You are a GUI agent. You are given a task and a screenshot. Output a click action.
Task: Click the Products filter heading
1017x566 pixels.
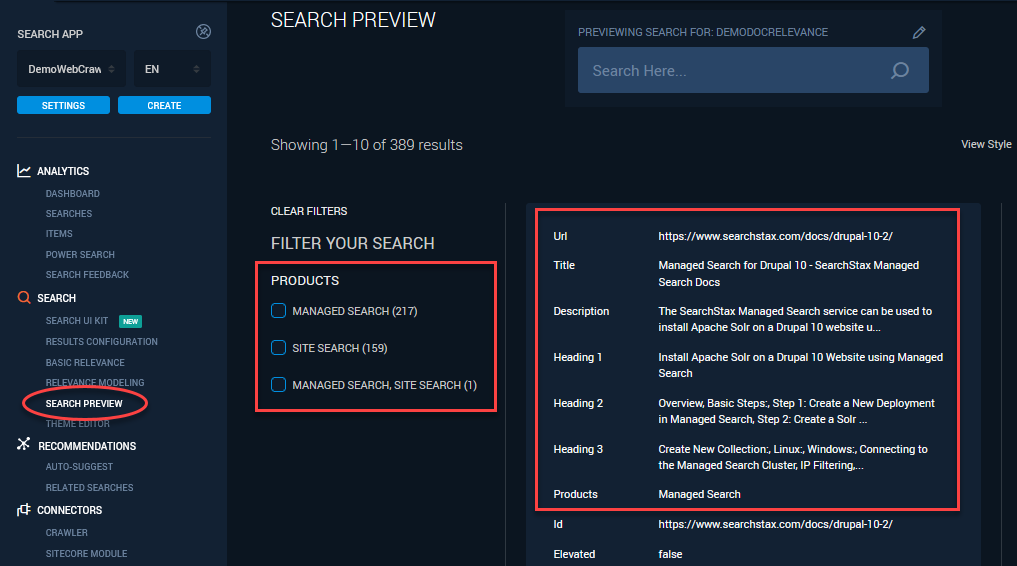[x=305, y=280]
